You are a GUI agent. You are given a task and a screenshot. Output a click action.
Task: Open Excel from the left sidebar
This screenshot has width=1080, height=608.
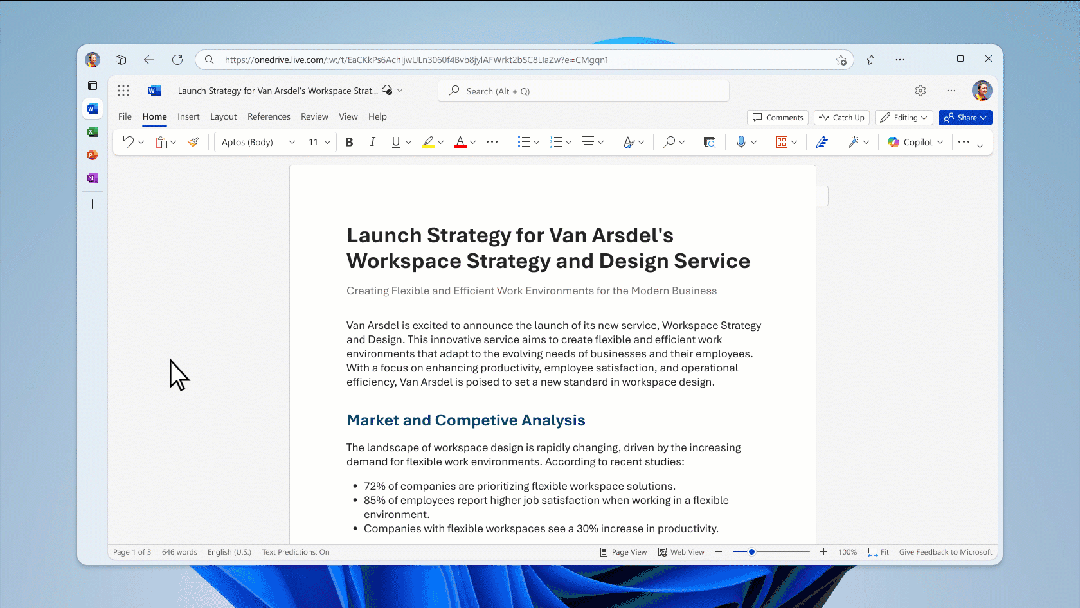92,131
